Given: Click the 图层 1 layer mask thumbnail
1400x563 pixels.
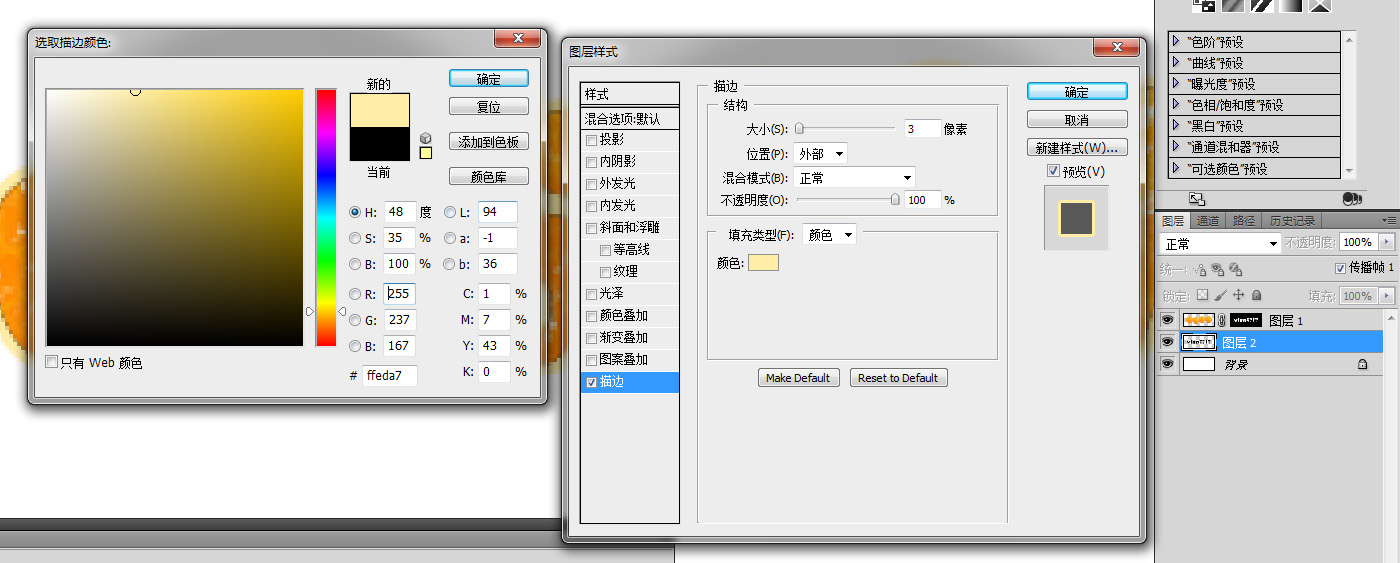Looking at the screenshot, I should click(1245, 321).
